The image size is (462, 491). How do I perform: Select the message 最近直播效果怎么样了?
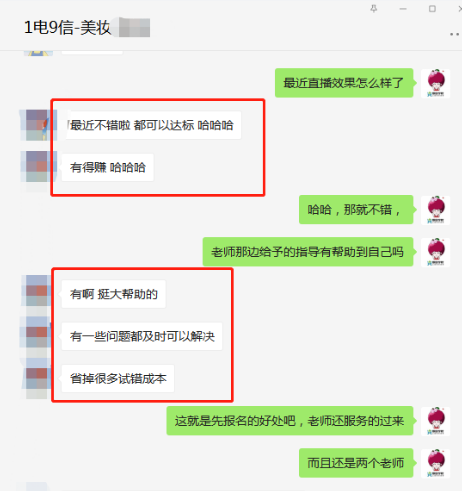[x=344, y=83]
